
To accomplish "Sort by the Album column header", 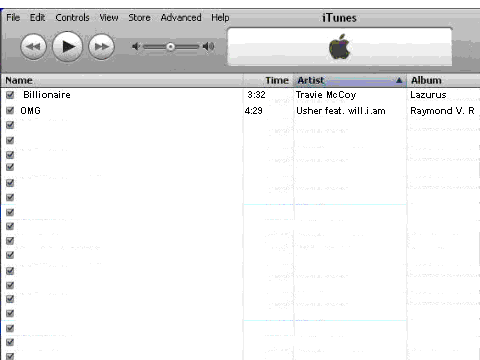I will (x=444, y=80).
